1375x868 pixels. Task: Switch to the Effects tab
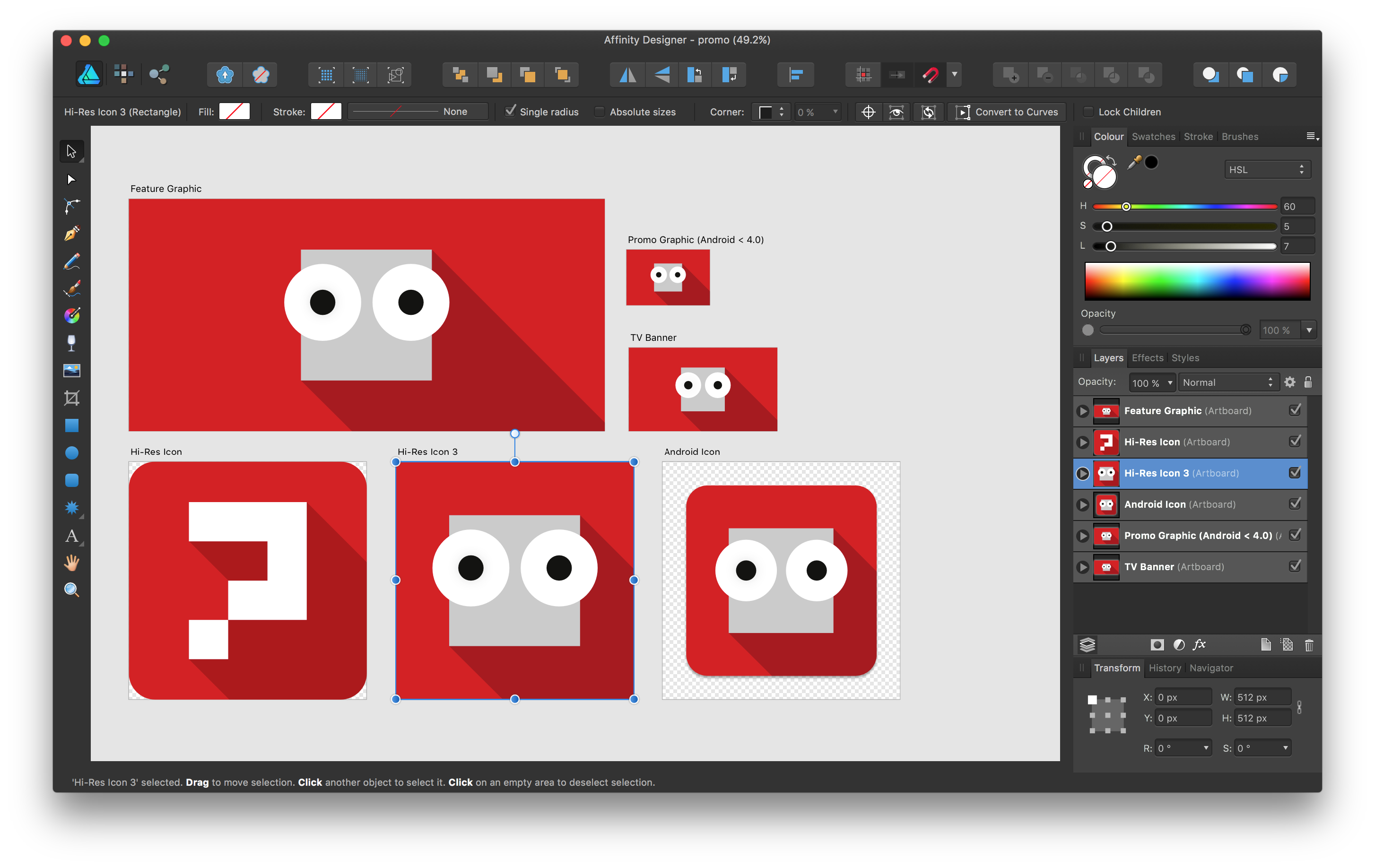(1147, 358)
